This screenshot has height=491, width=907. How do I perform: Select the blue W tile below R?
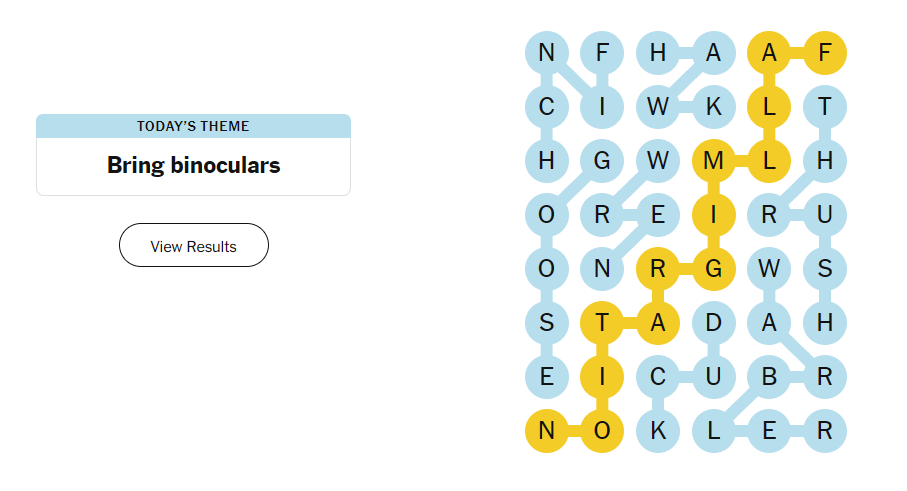click(x=769, y=268)
